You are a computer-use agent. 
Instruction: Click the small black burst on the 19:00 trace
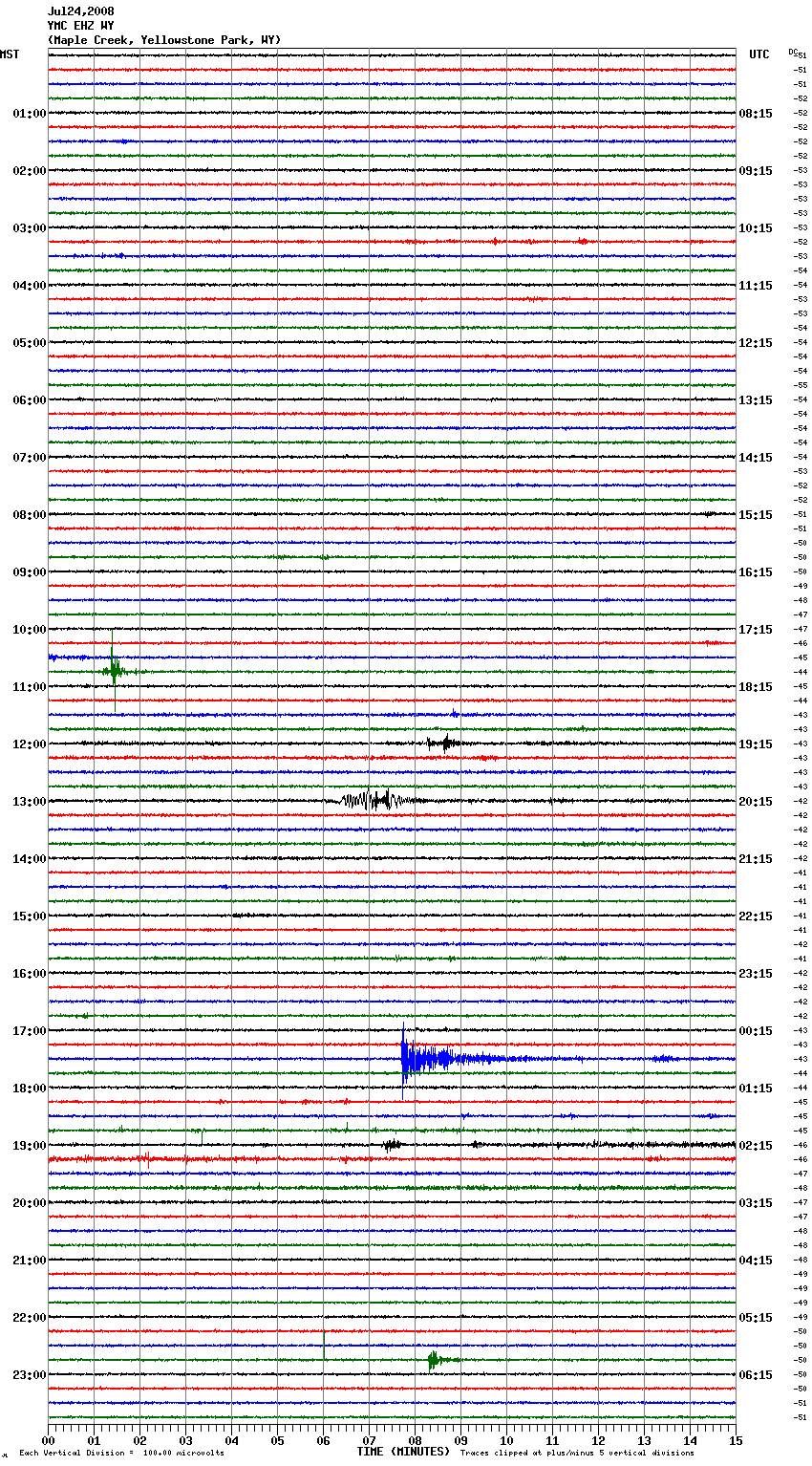click(392, 1145)
